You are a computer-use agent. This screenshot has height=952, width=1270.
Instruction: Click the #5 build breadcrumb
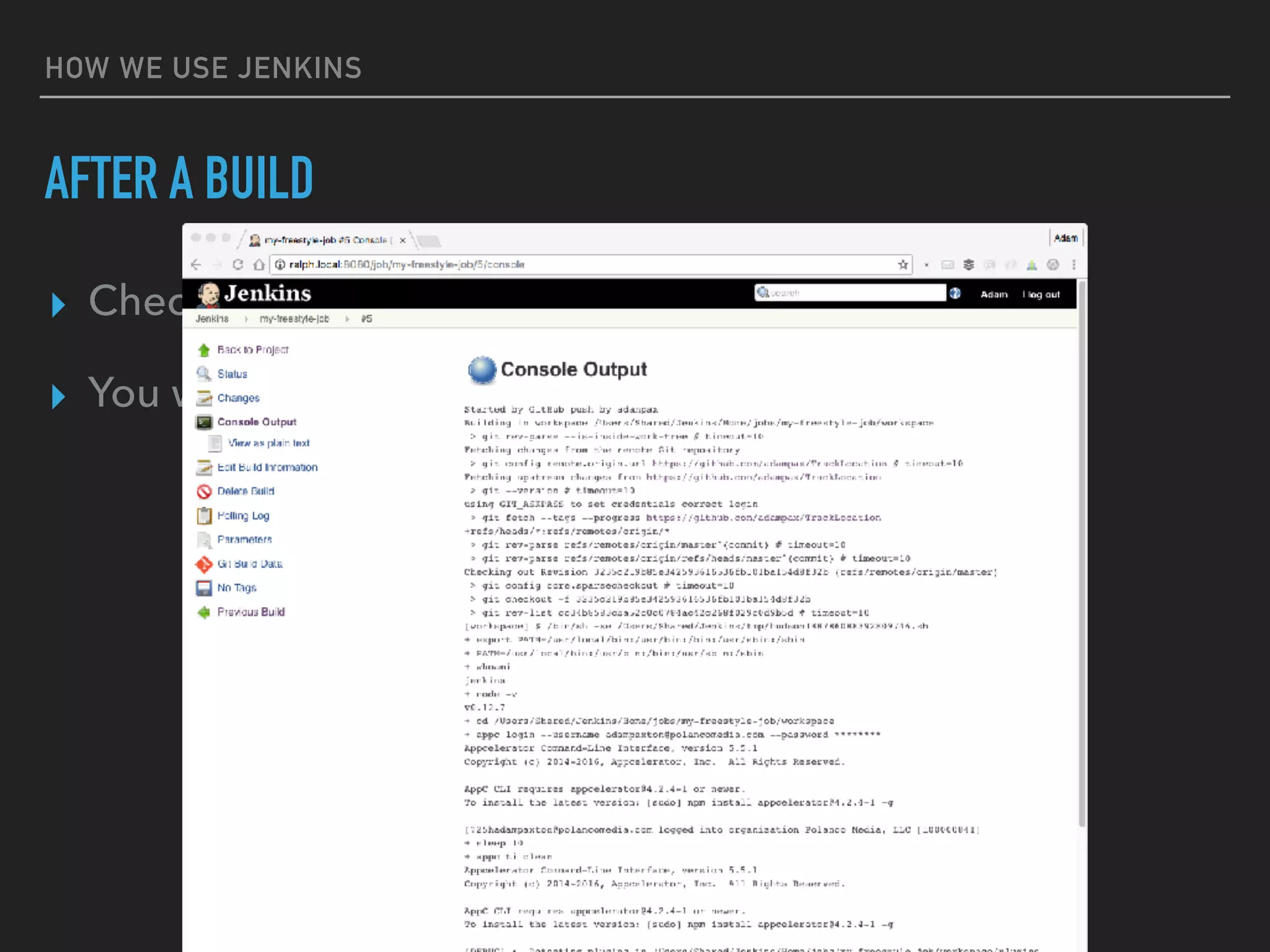(366, 319)
